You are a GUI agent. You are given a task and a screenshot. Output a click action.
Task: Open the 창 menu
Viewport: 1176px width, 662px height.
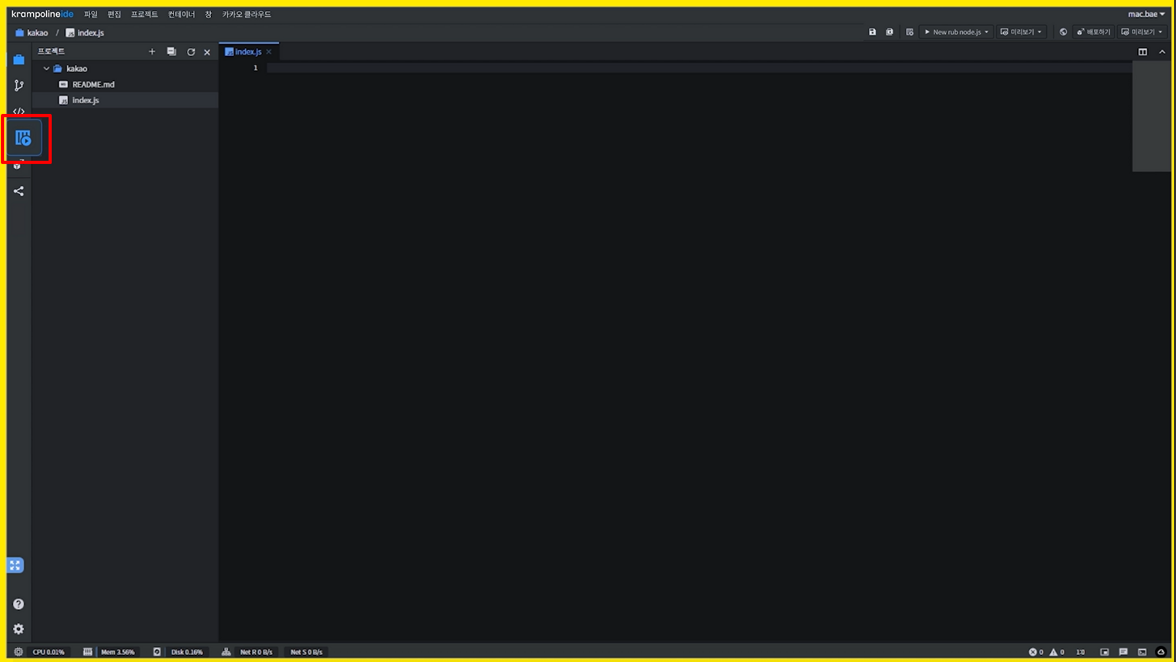click(208, 14)
